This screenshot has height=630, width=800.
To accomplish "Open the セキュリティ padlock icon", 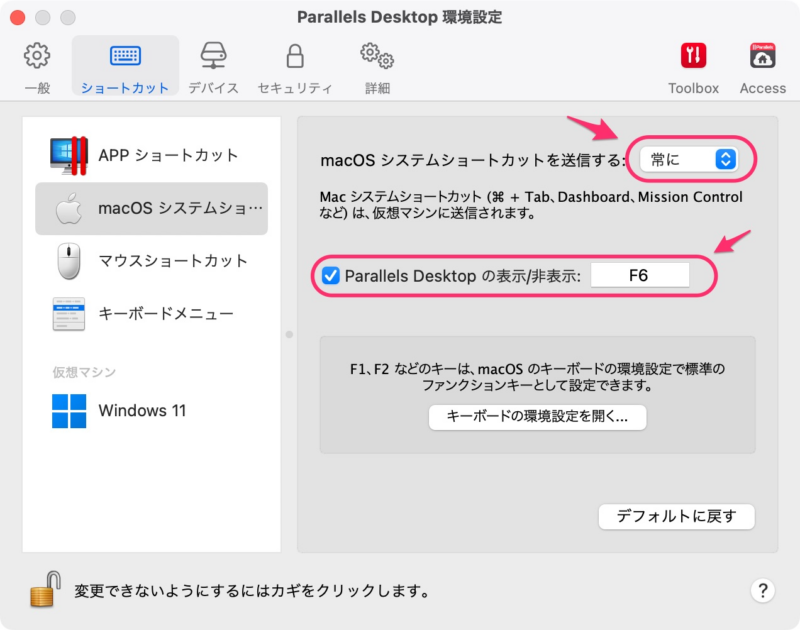I will tap(295, 56).
